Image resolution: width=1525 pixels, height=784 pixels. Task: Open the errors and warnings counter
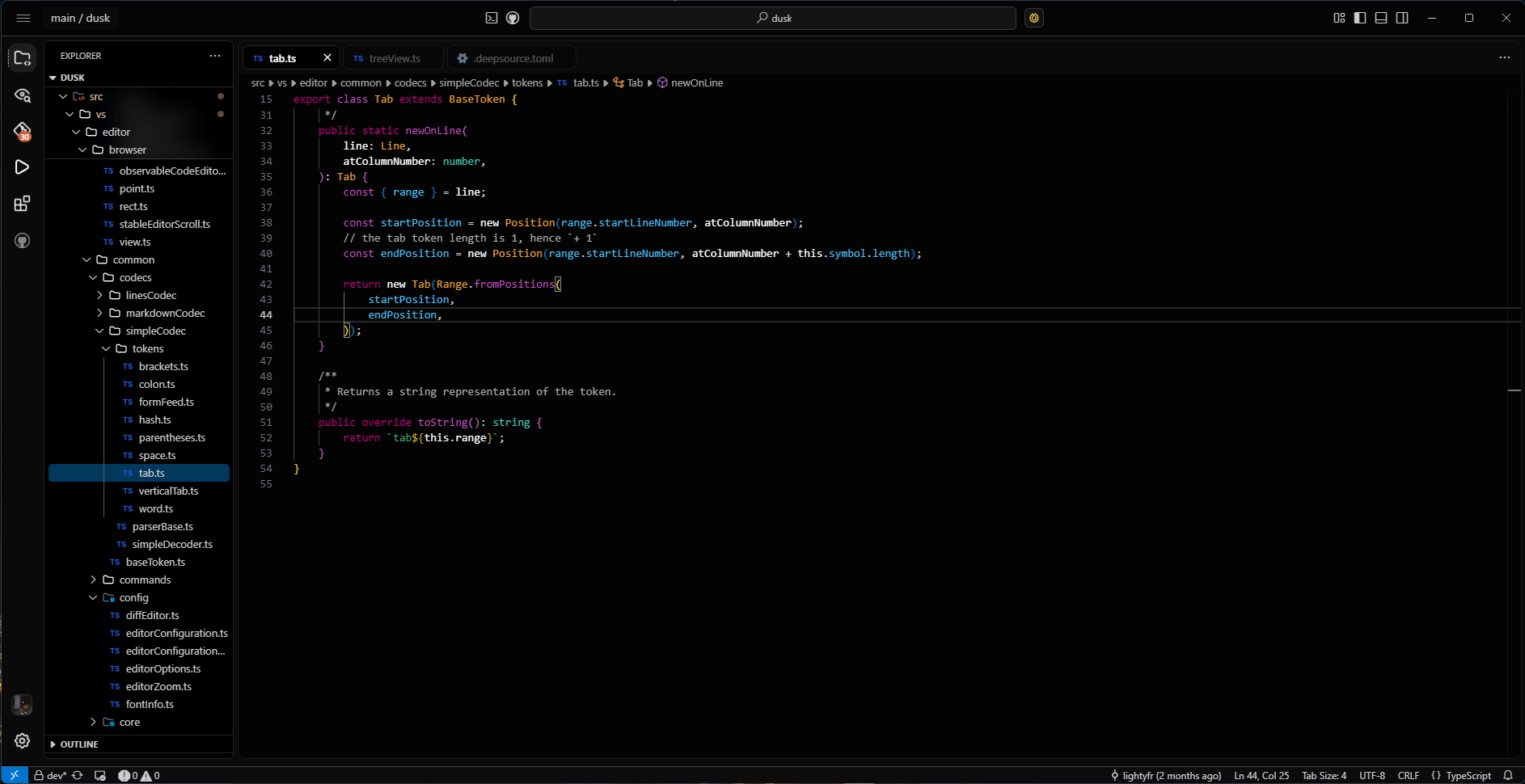(x=139, y=775)
